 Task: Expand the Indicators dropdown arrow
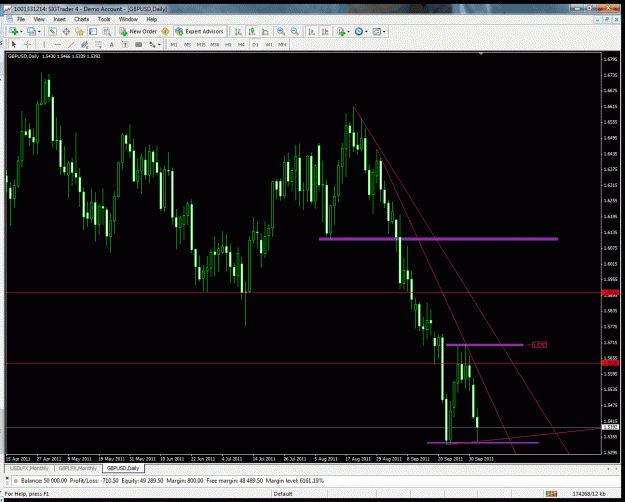(x=348, y=32)
